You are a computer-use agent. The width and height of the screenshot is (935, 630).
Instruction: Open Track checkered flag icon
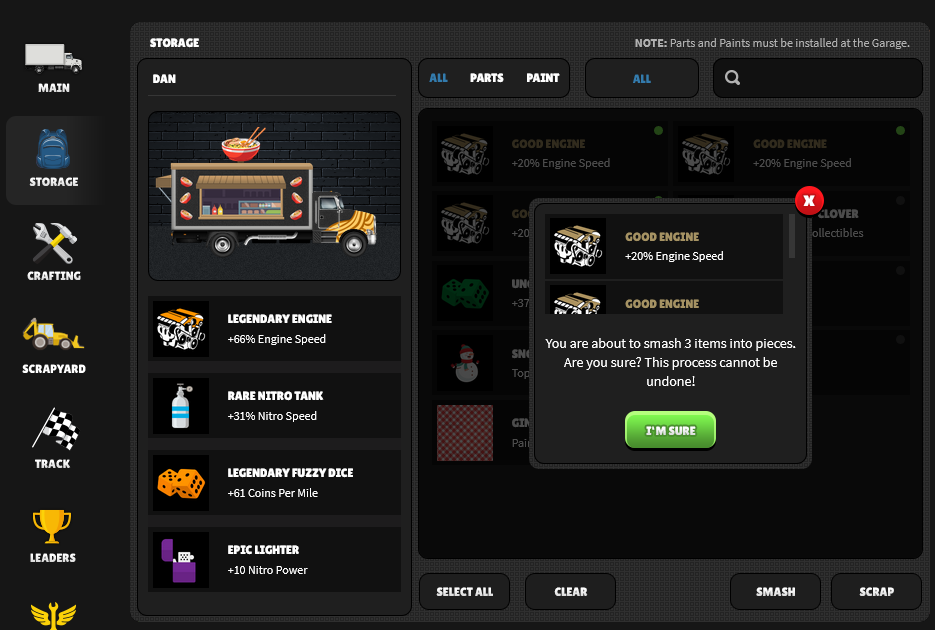(x=56, y=429)
